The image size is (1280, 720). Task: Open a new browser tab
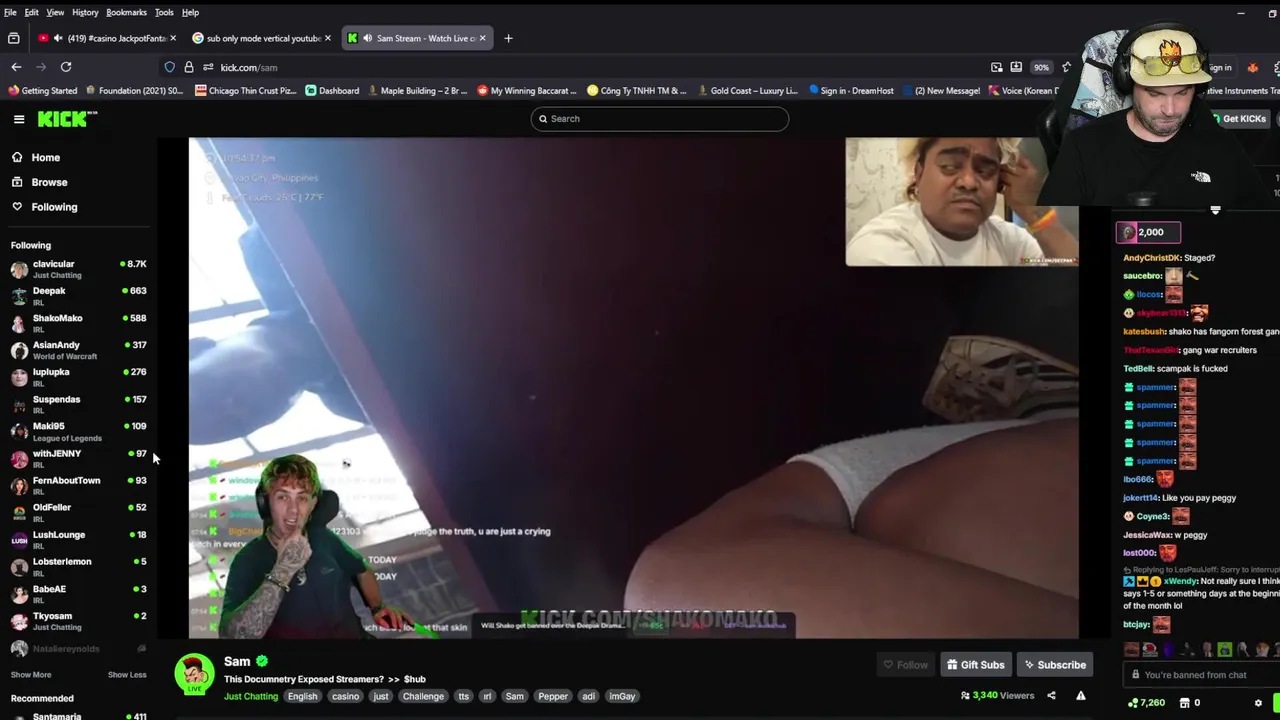(508, 38)
